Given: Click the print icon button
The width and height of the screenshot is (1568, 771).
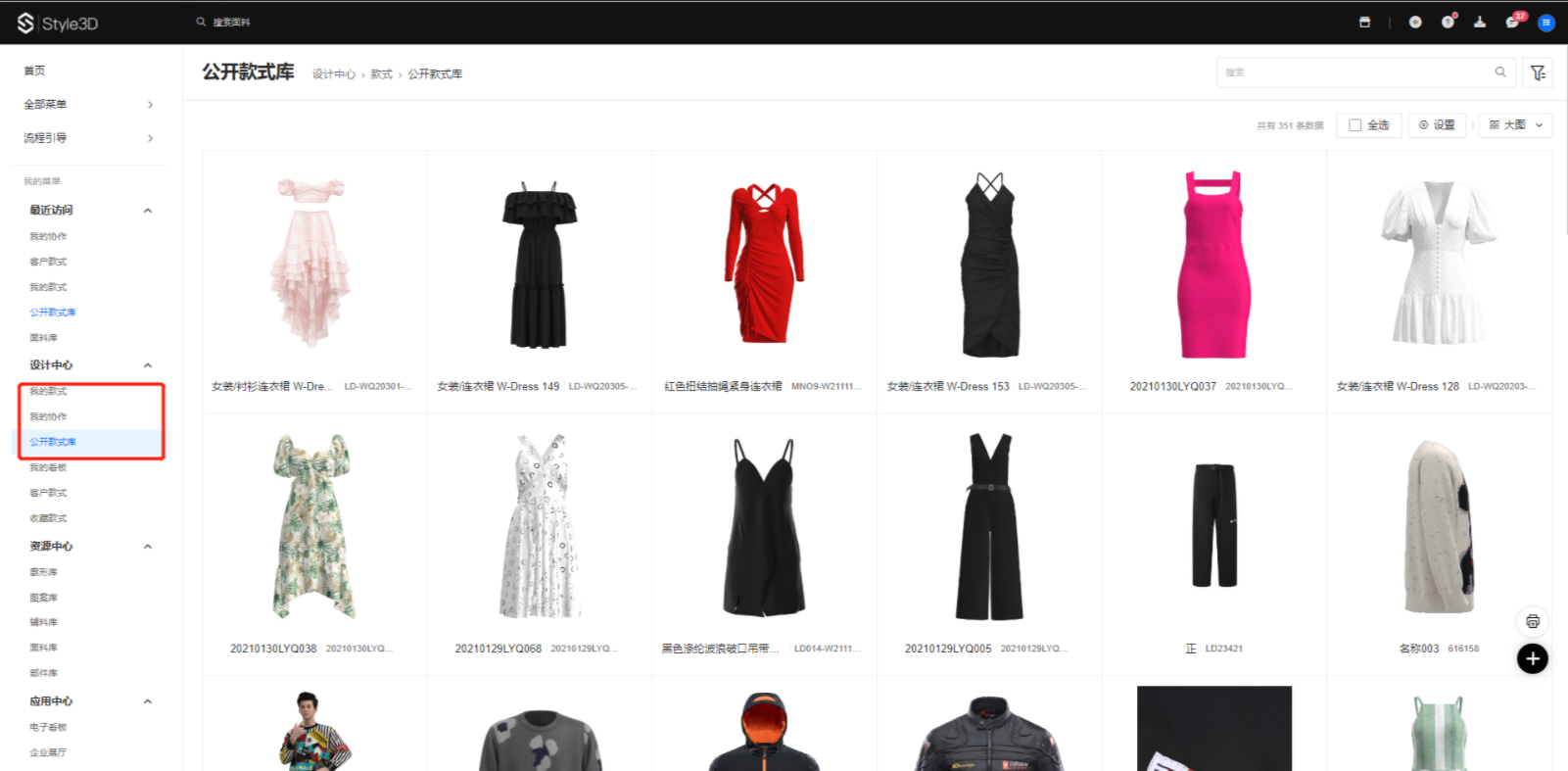Looking at the screenshot, I should tap(1532, 621).
